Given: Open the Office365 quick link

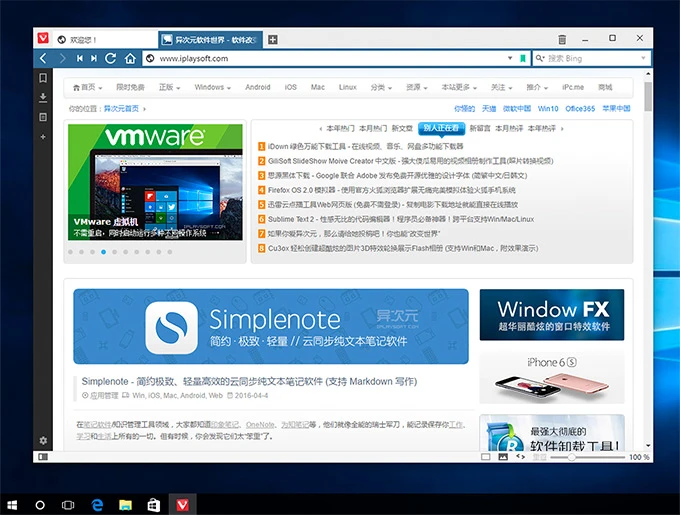Looking at the screenshot, I should point(580,108).
